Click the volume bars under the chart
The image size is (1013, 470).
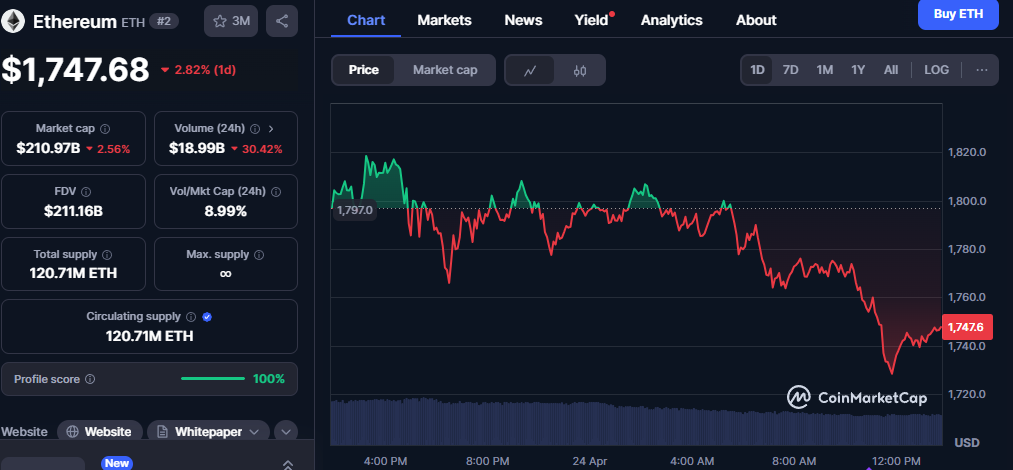(636, 421)
